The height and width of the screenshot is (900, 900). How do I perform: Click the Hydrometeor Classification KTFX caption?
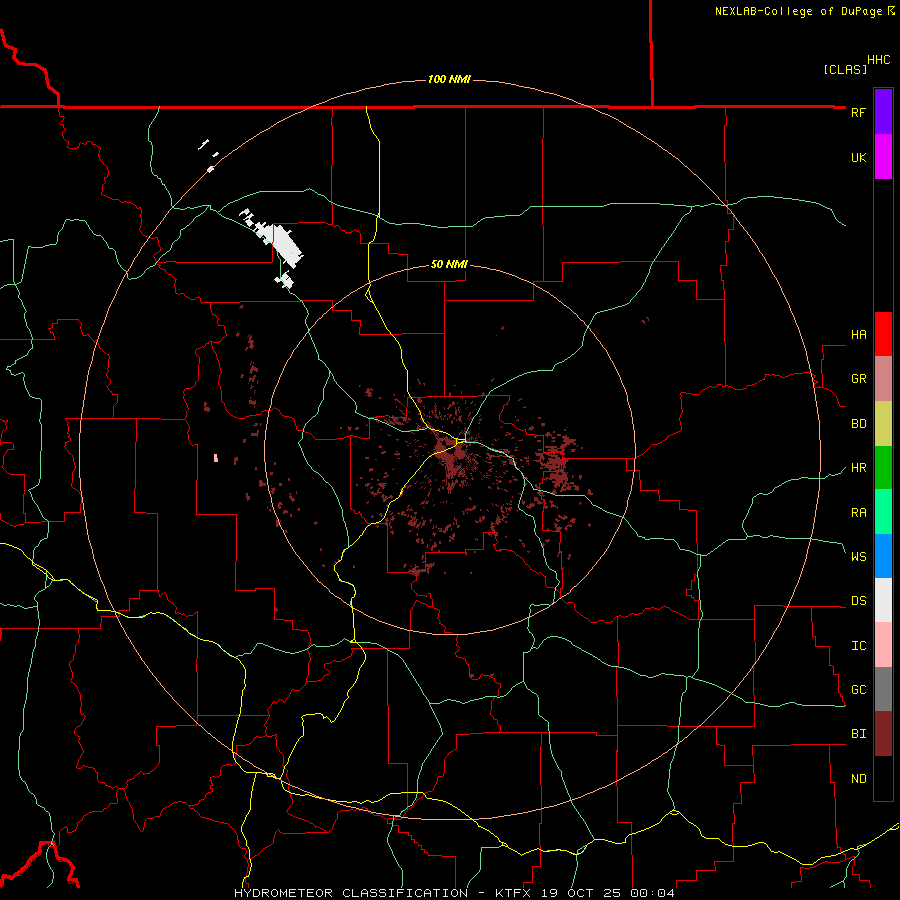tap(454, 893)
